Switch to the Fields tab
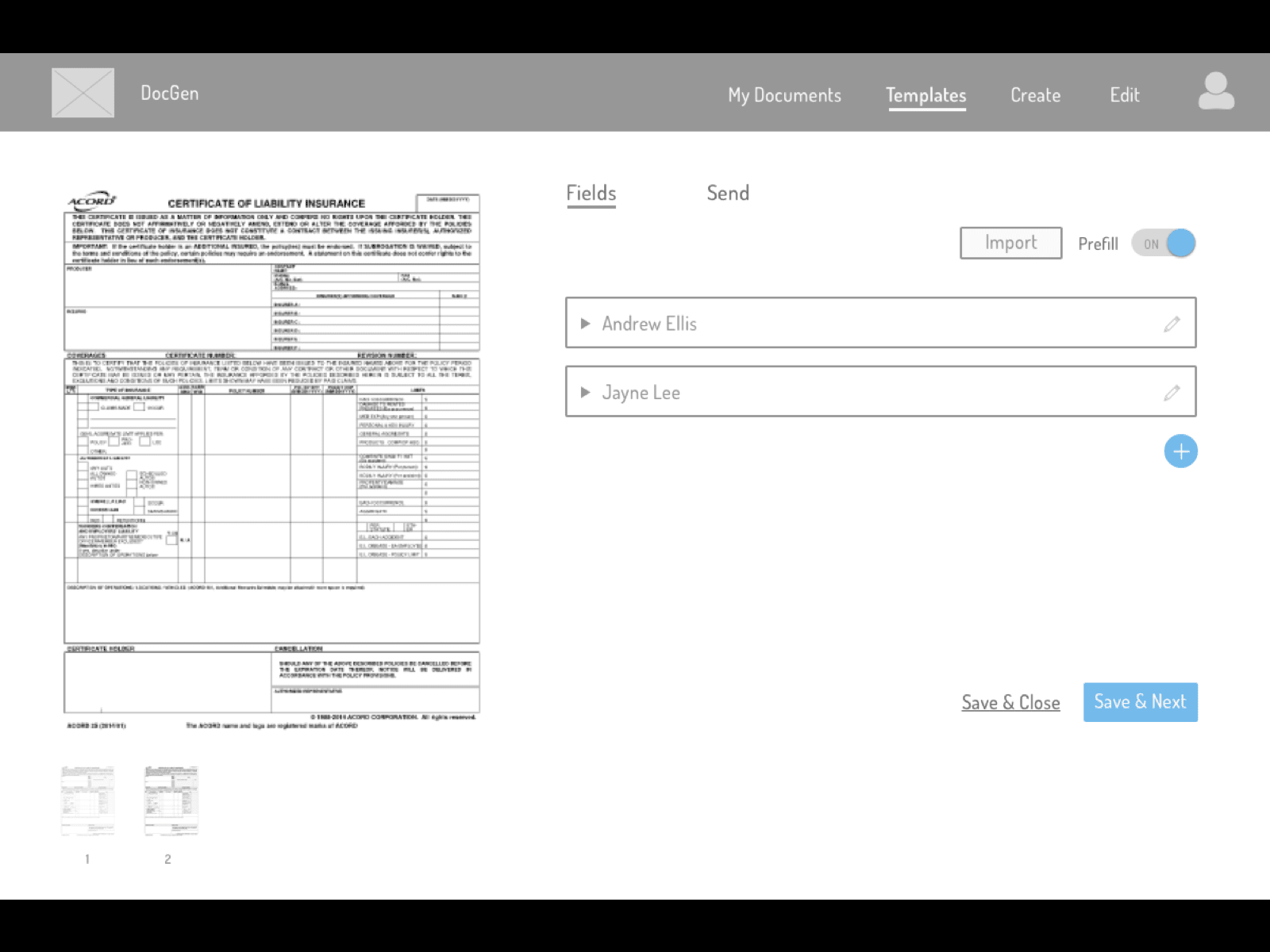 click(591, 194)
